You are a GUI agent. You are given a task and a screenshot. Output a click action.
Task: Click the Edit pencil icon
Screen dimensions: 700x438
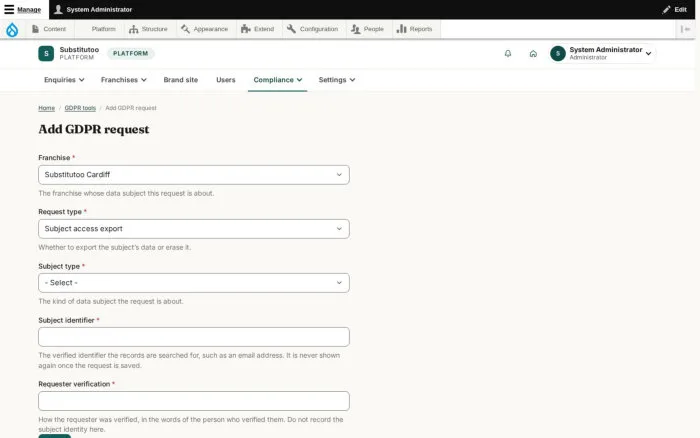[666, 9]
